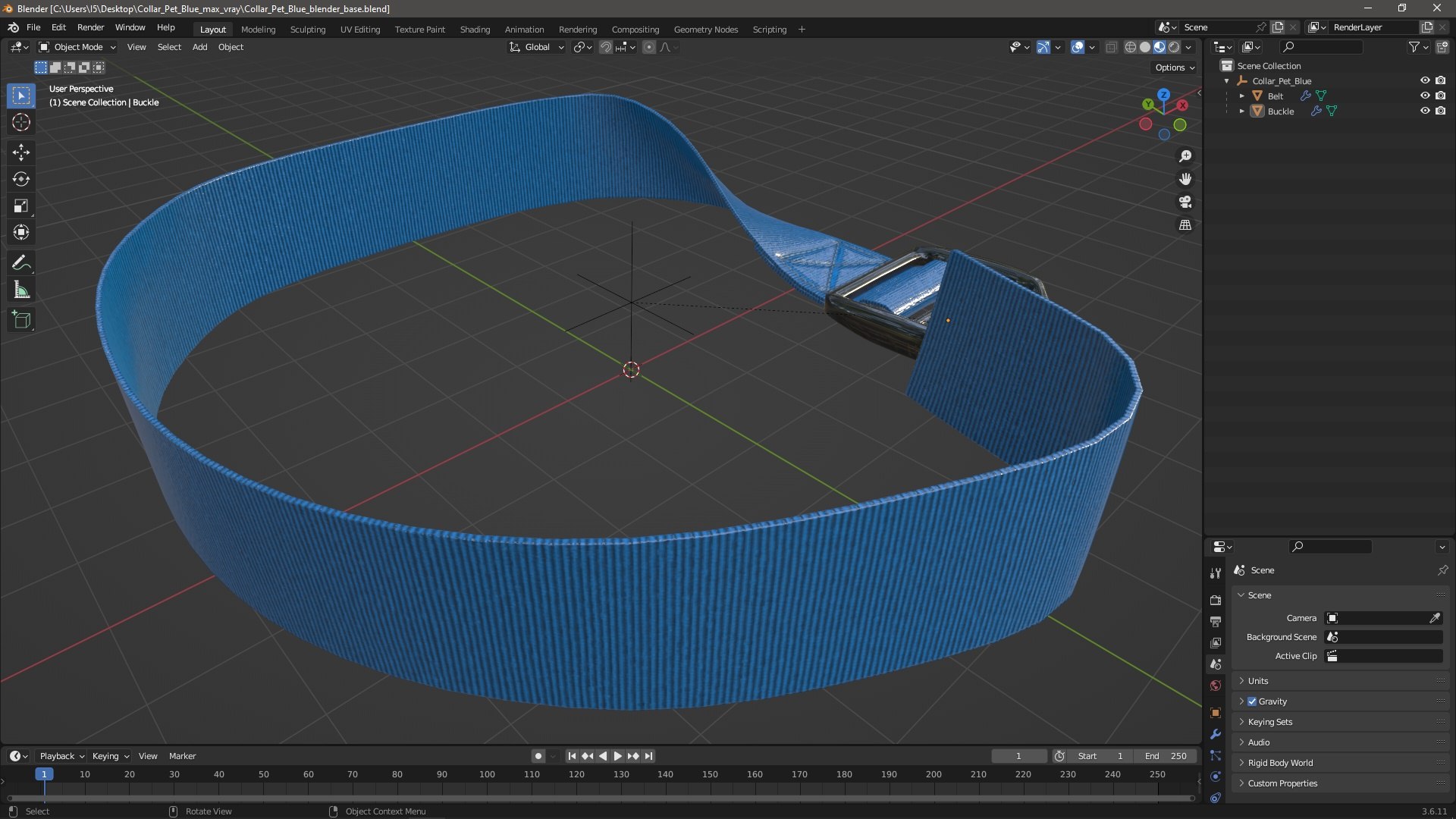Select rendered viewport shading sphere
Image resolution: width=1456 pixels, height=819 pixels.
point(1175,47)
